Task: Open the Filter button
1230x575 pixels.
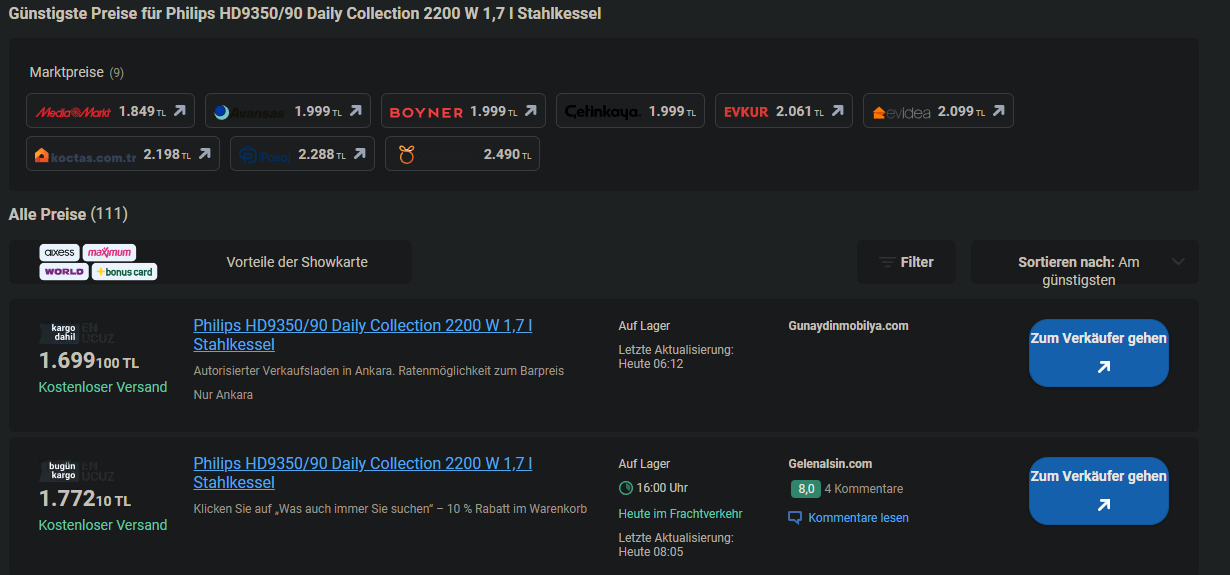Action: (906, 262)
